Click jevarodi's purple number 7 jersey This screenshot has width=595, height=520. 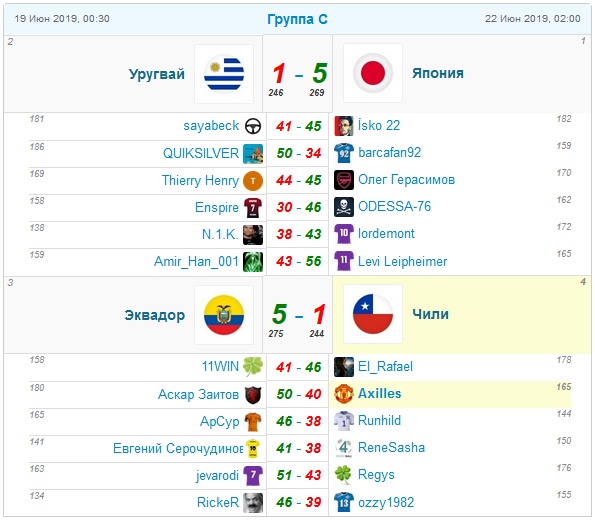point(253,476)
